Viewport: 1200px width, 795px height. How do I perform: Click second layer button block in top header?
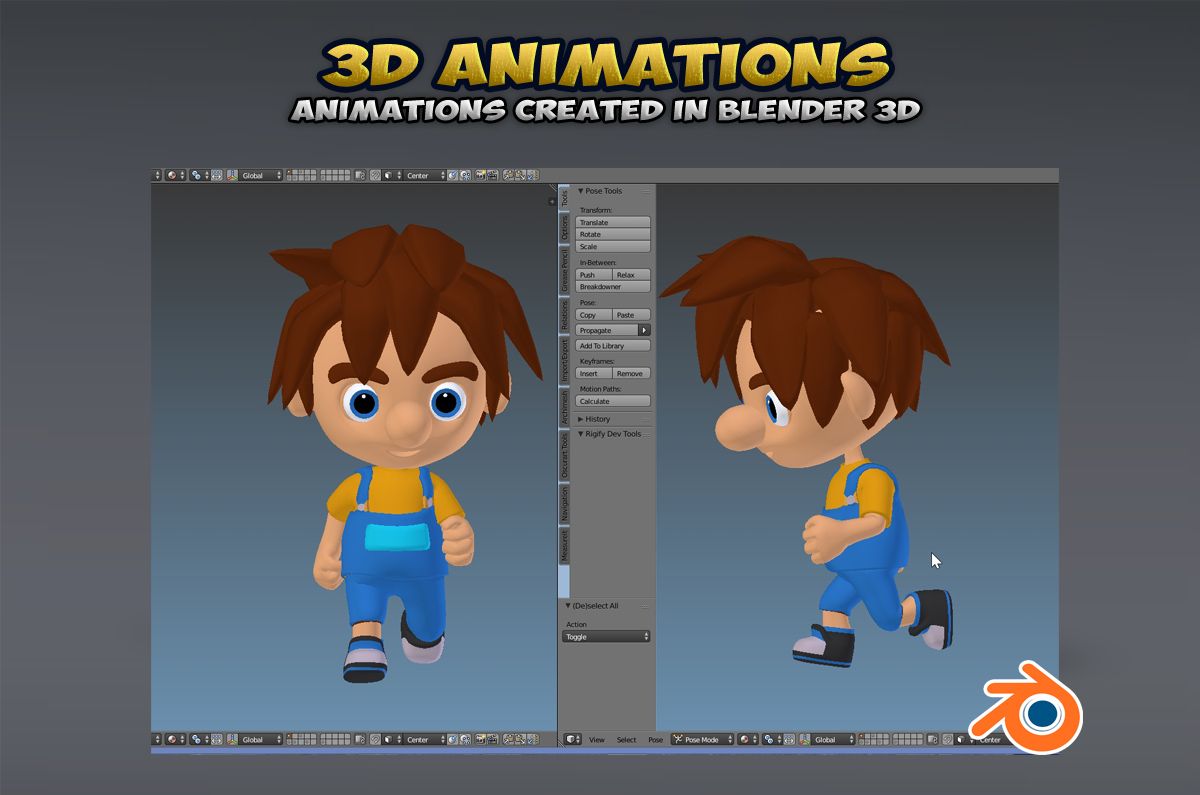pos(335,175)
